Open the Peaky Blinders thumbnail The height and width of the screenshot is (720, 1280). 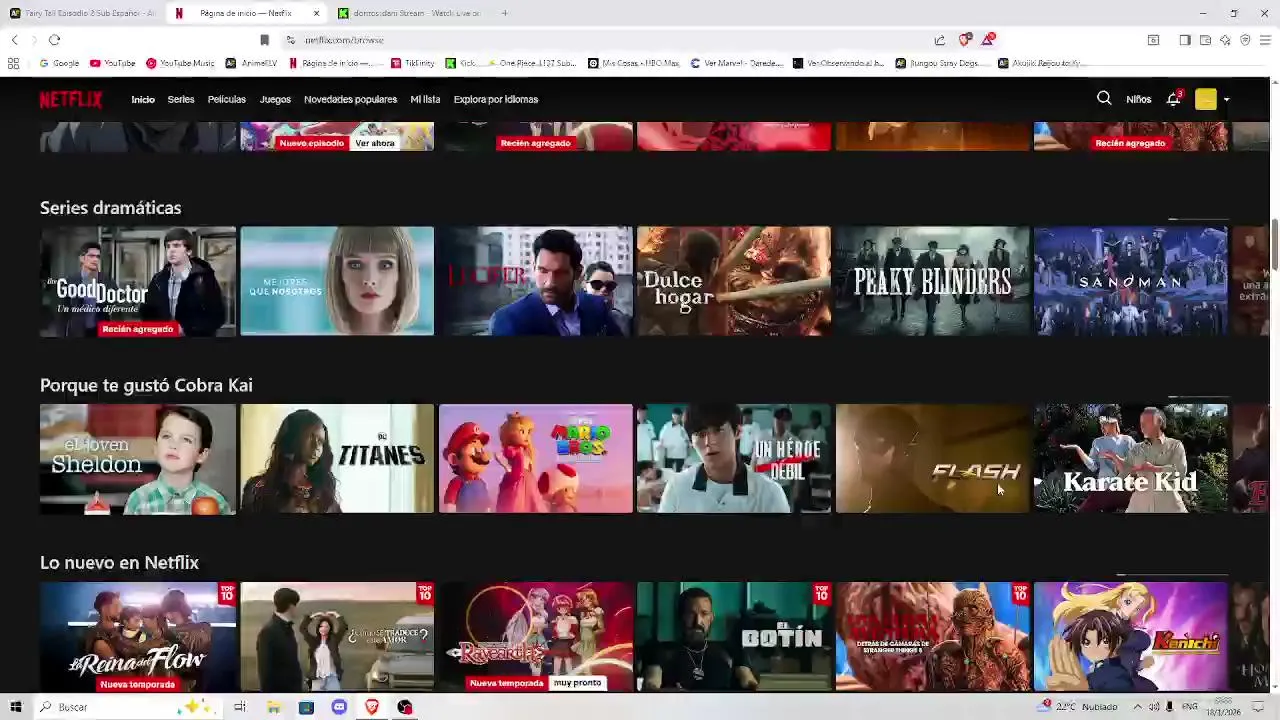932,281
